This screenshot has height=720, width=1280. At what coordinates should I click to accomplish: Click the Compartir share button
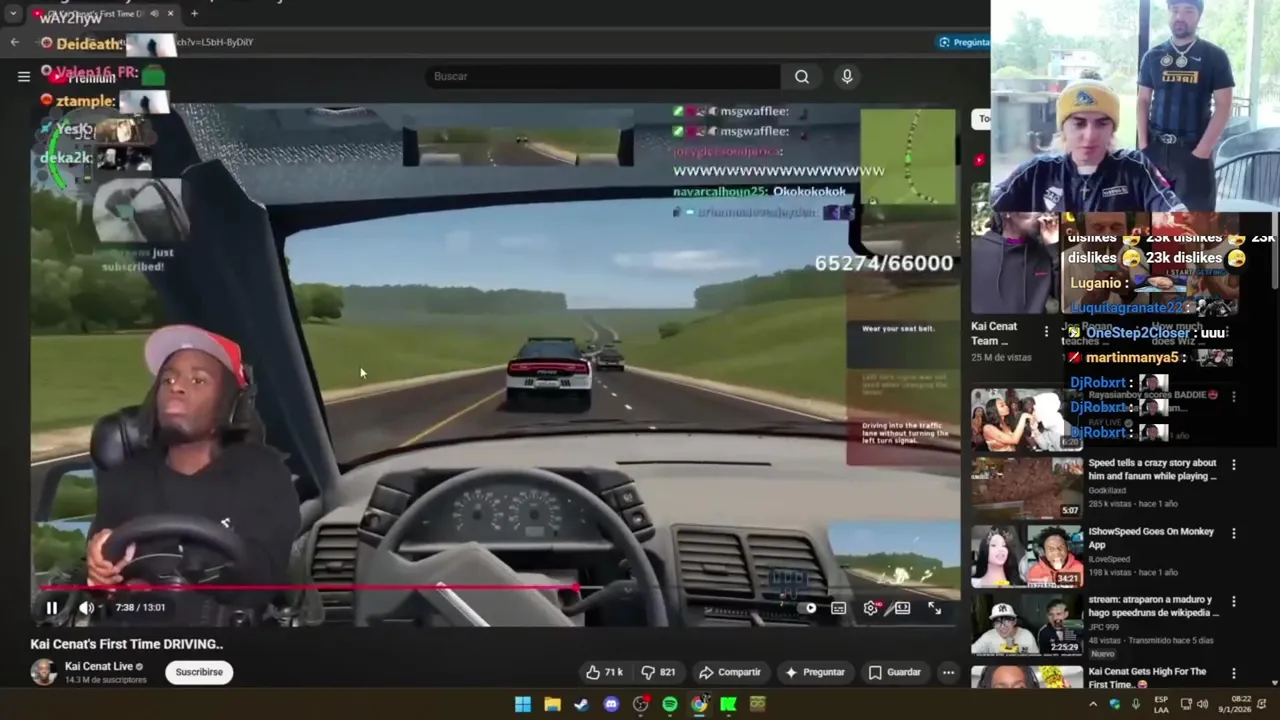(x=730, y=672)
